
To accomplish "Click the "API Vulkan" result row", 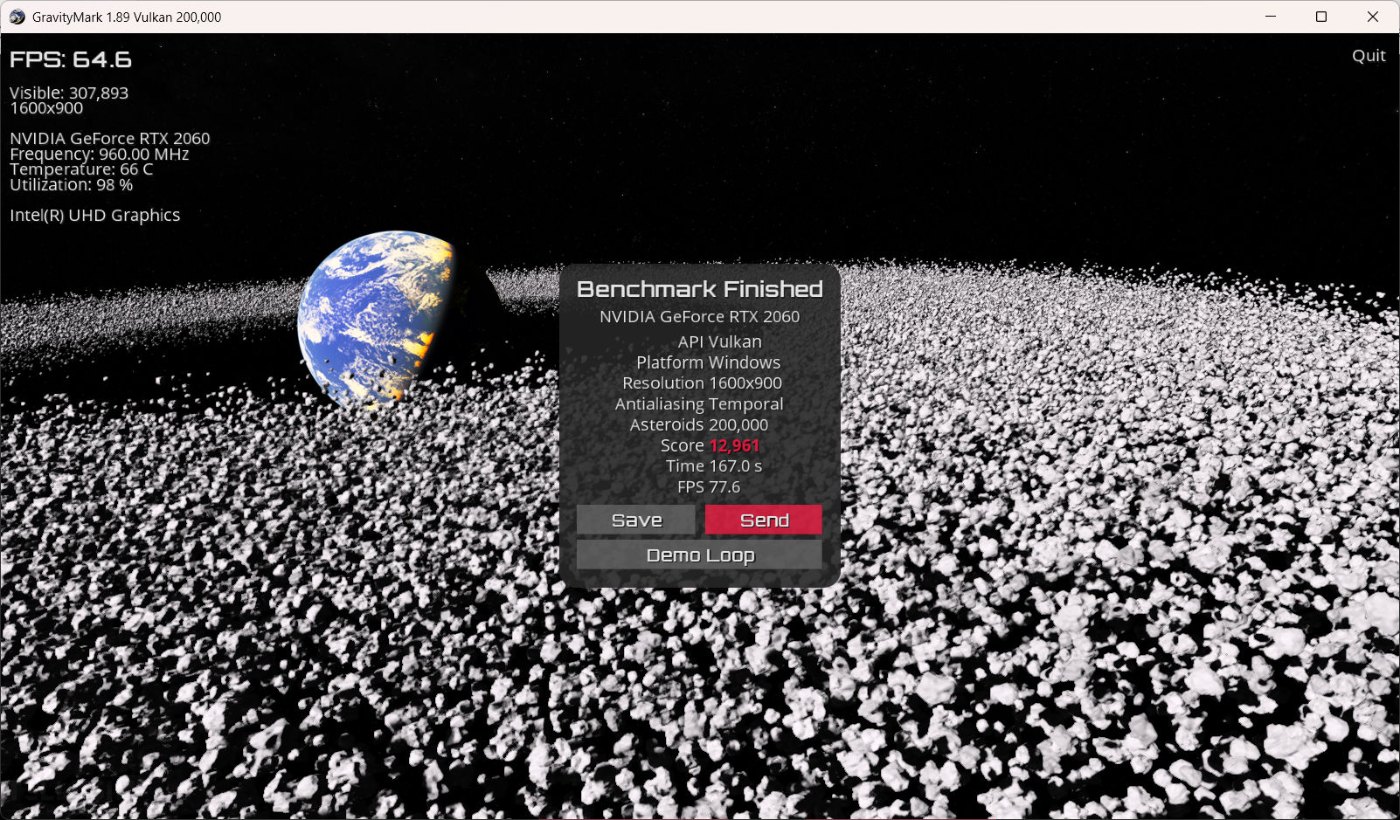I will (x=720, y=342).
